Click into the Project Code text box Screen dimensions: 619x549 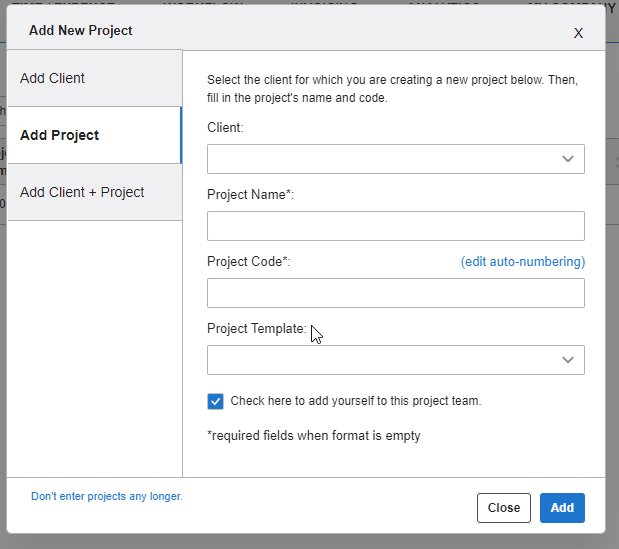click(395, 293)
